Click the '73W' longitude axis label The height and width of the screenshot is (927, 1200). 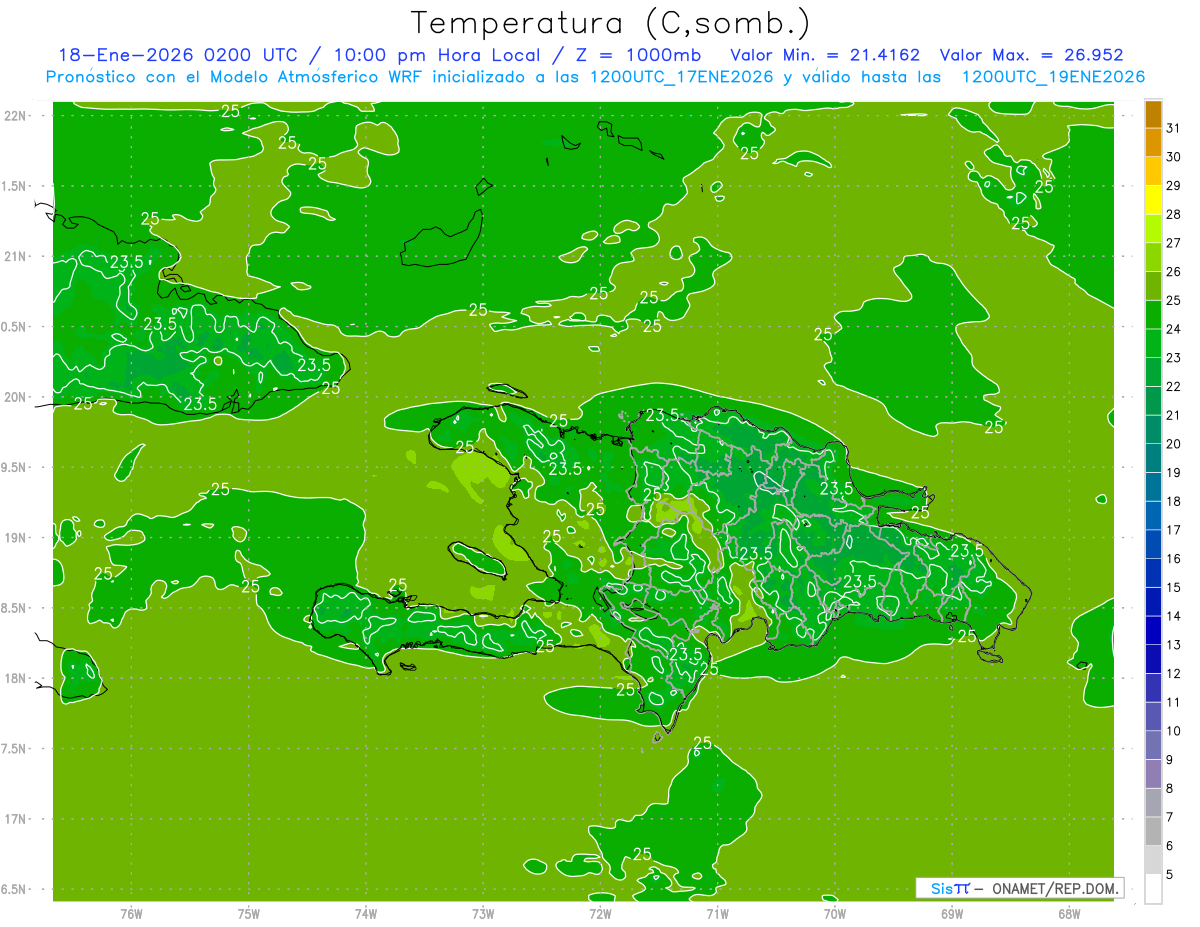[483, 913]
